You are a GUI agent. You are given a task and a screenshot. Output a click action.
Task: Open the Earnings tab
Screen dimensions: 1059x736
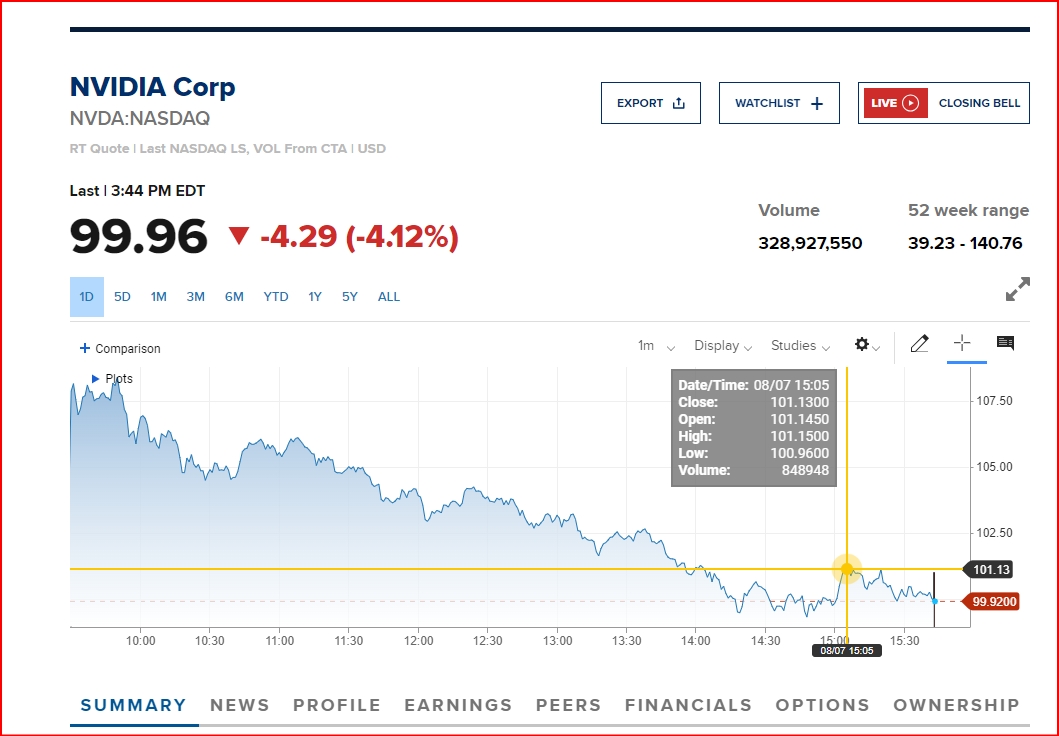pos(458,705)
